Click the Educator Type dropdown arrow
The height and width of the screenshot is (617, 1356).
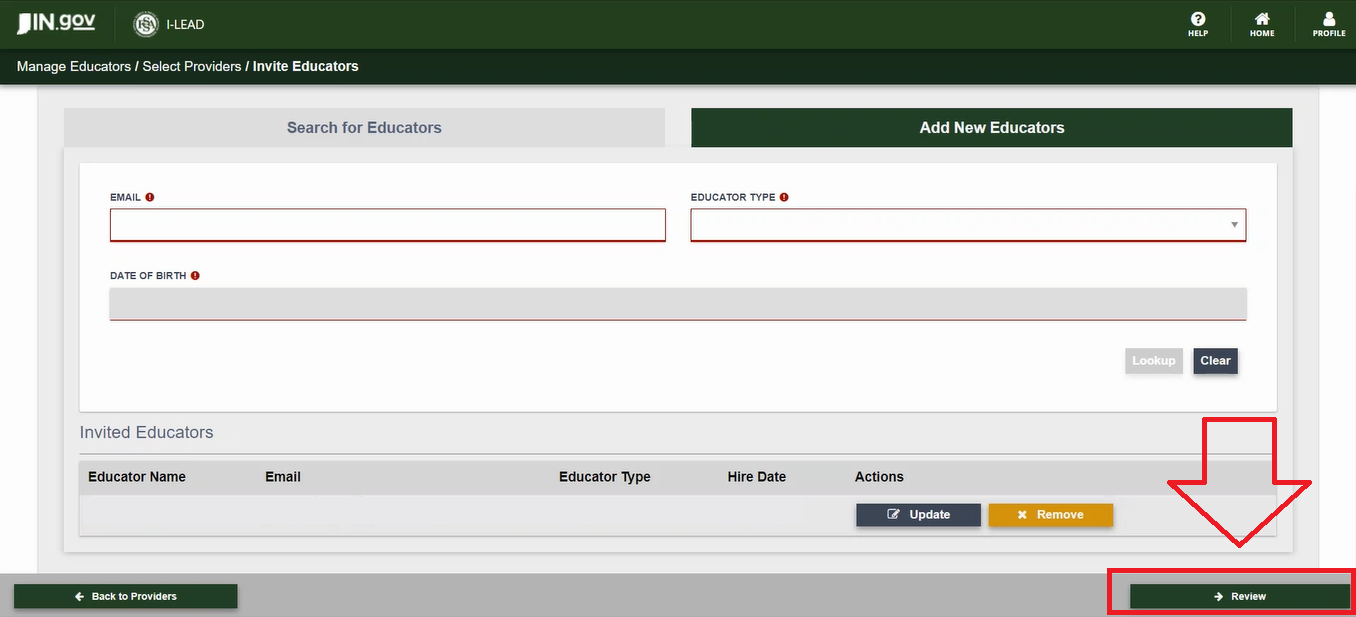[1235, 225]
